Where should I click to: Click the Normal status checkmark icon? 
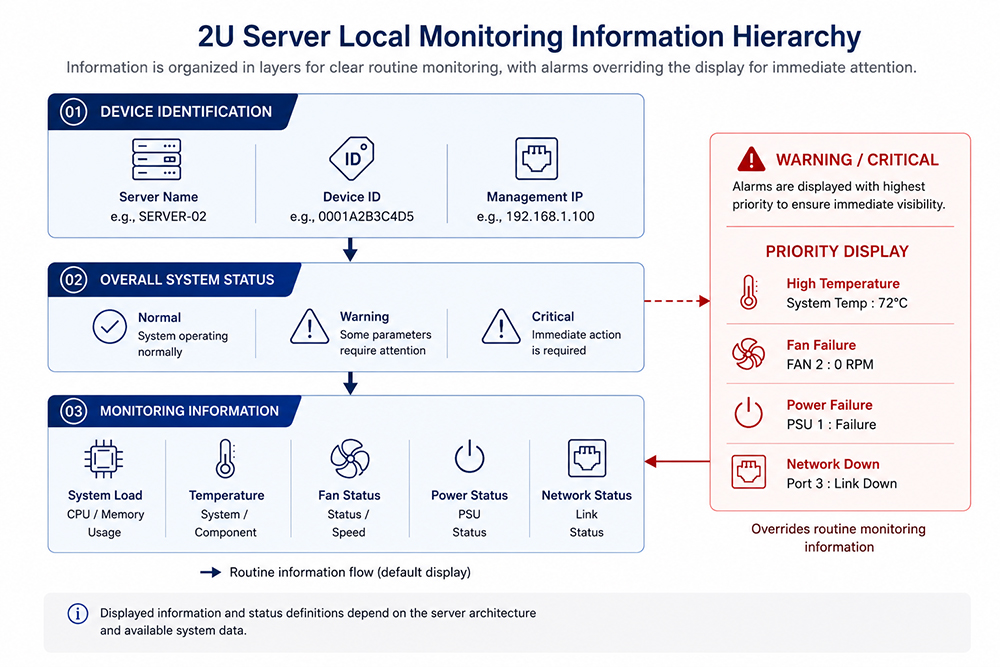(x=110, y=326)
